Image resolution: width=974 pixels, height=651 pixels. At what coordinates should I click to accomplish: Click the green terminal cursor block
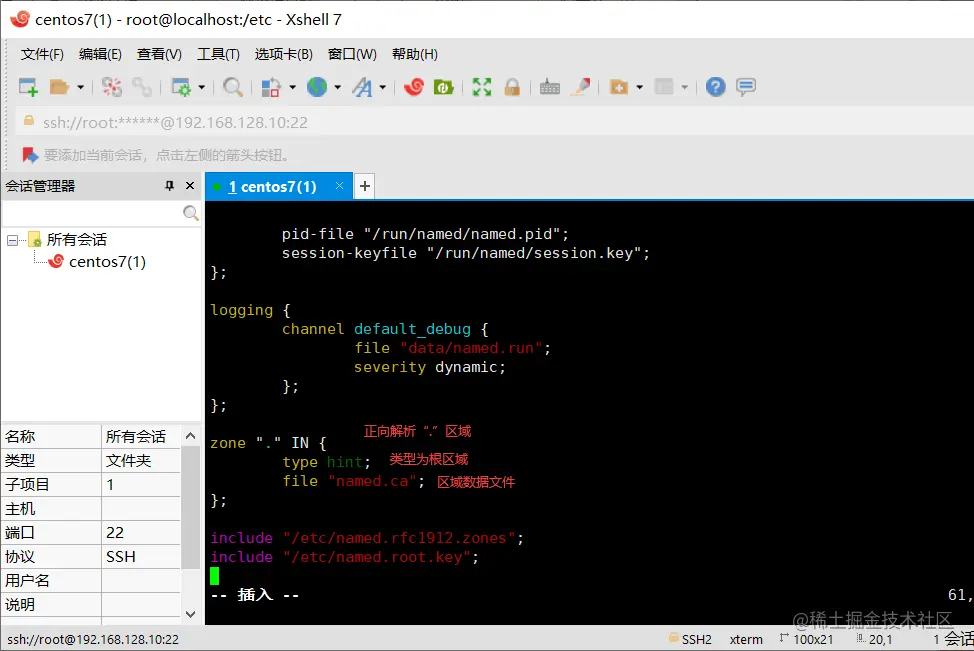214,576
